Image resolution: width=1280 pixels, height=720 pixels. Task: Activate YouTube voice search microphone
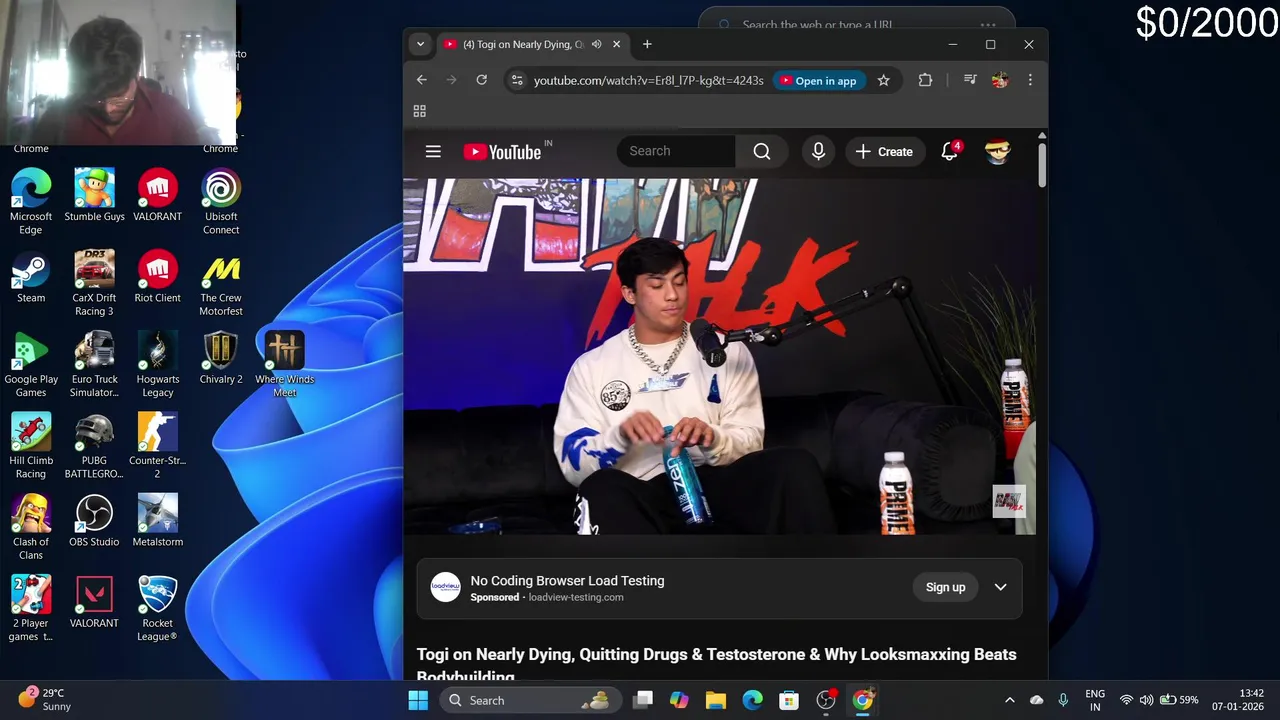pos(818,151)
